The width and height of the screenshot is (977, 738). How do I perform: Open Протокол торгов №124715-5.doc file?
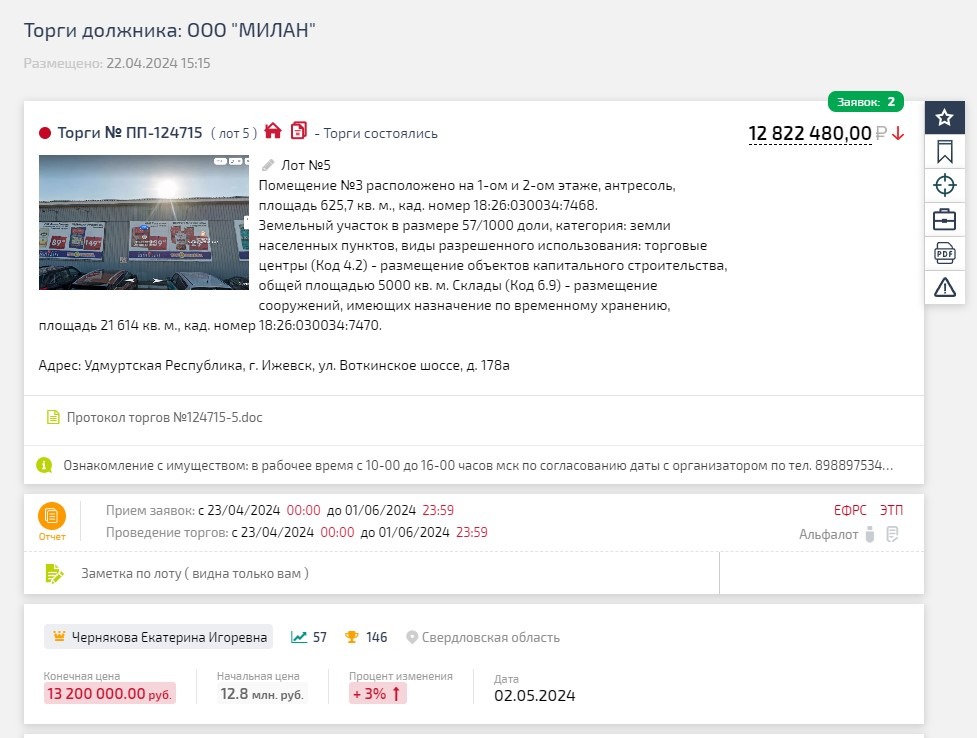(x=164, y=417)
